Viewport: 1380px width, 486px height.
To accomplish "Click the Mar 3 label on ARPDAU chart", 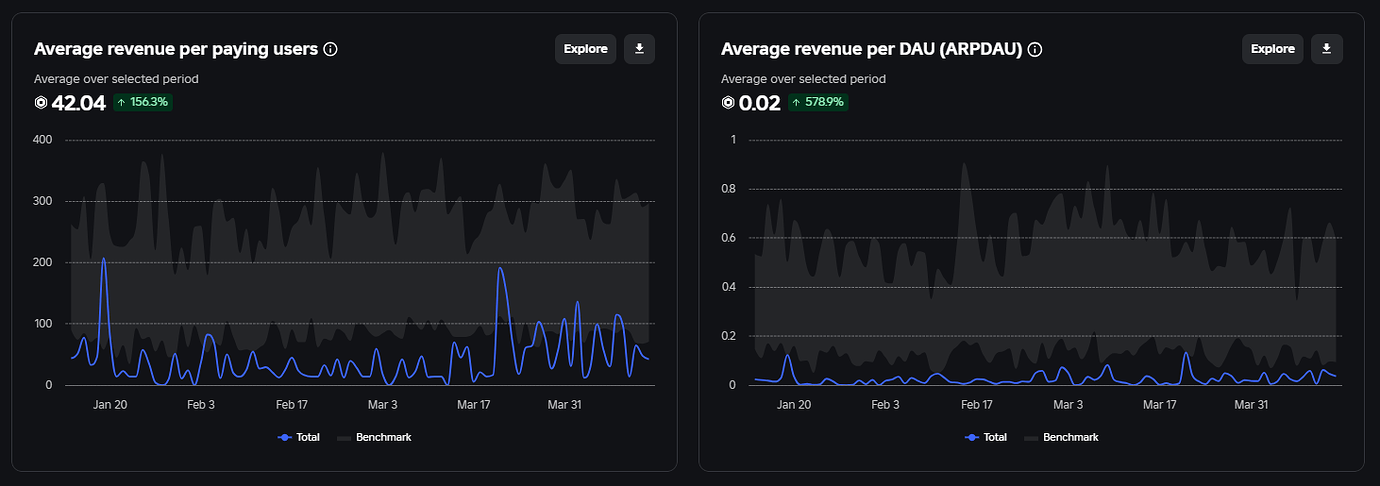I will click(x=1068, y=404).
